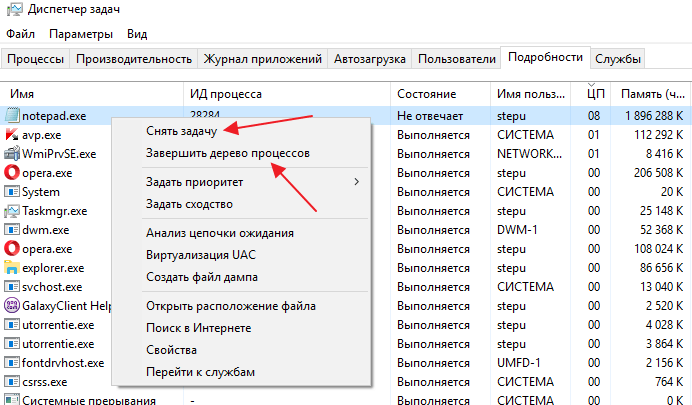
Task: Click the Taskmgr.exe process icon
Action: 12,211
